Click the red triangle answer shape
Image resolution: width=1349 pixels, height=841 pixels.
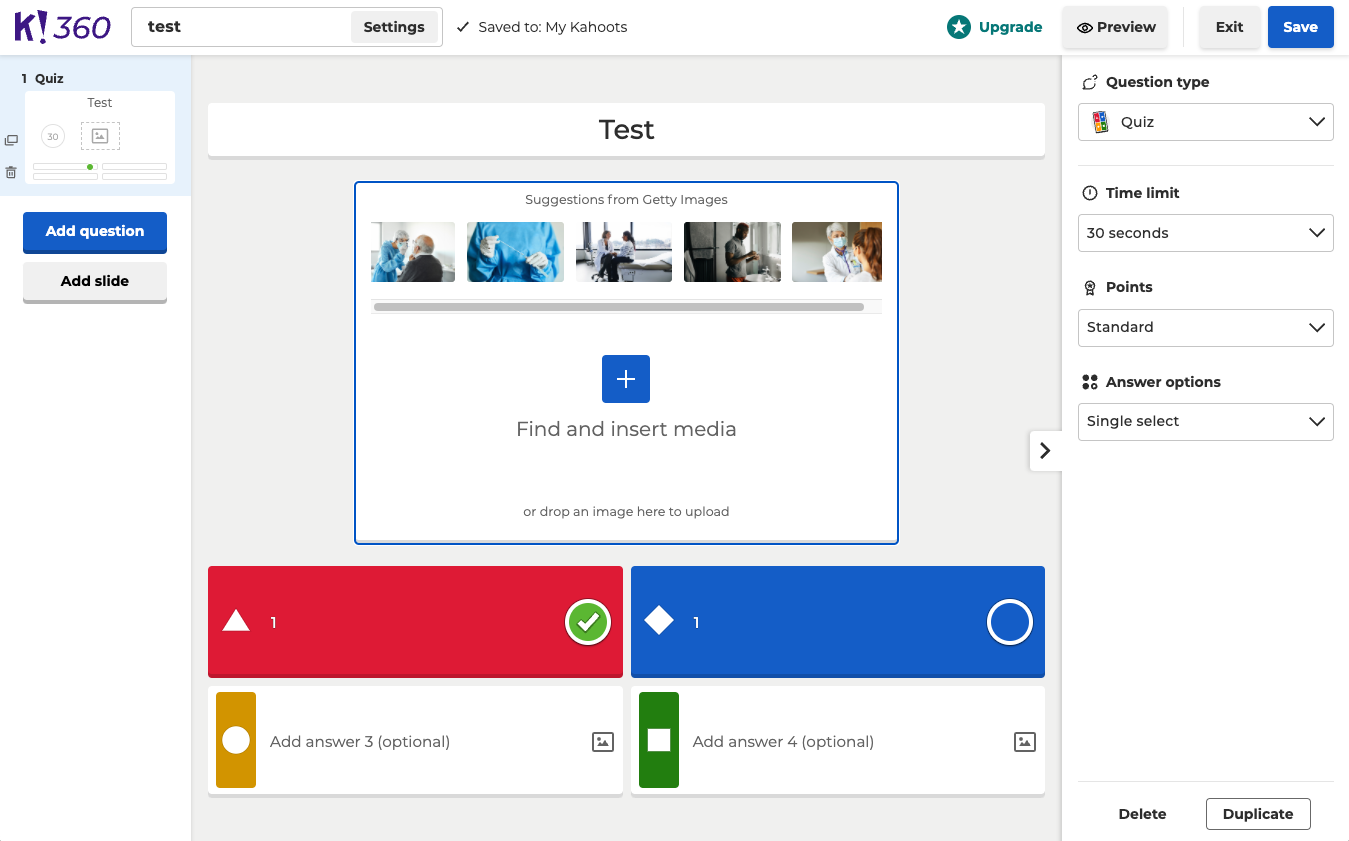pos(236,622)
